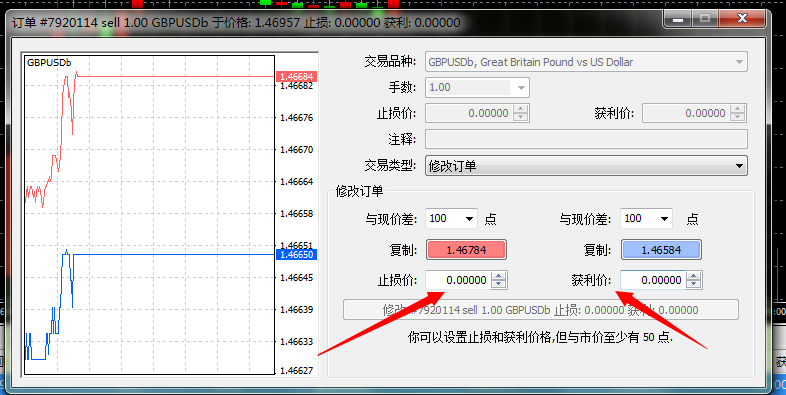The width and height of the screenshot is (786, 395).
Task: Click axis price 1.46627 on the chart
Action: tap(296, 370)
